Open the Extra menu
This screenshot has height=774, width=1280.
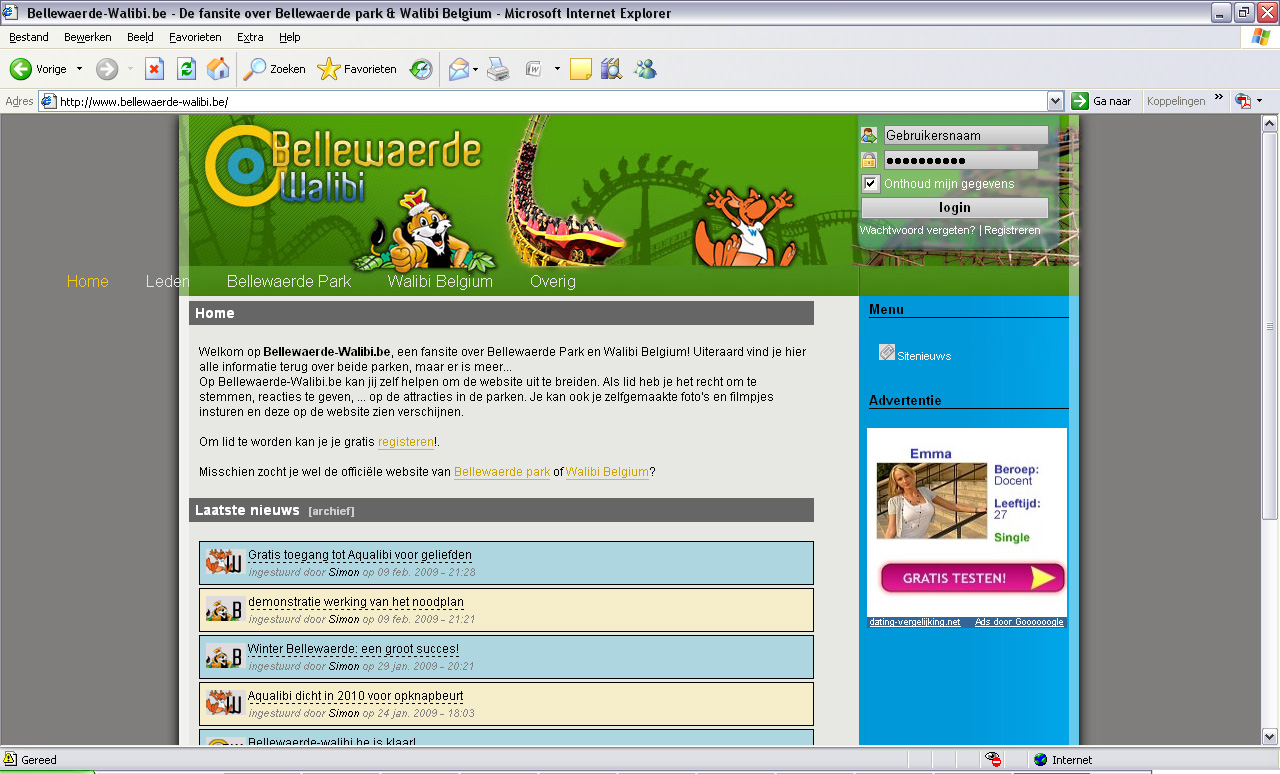250,37
